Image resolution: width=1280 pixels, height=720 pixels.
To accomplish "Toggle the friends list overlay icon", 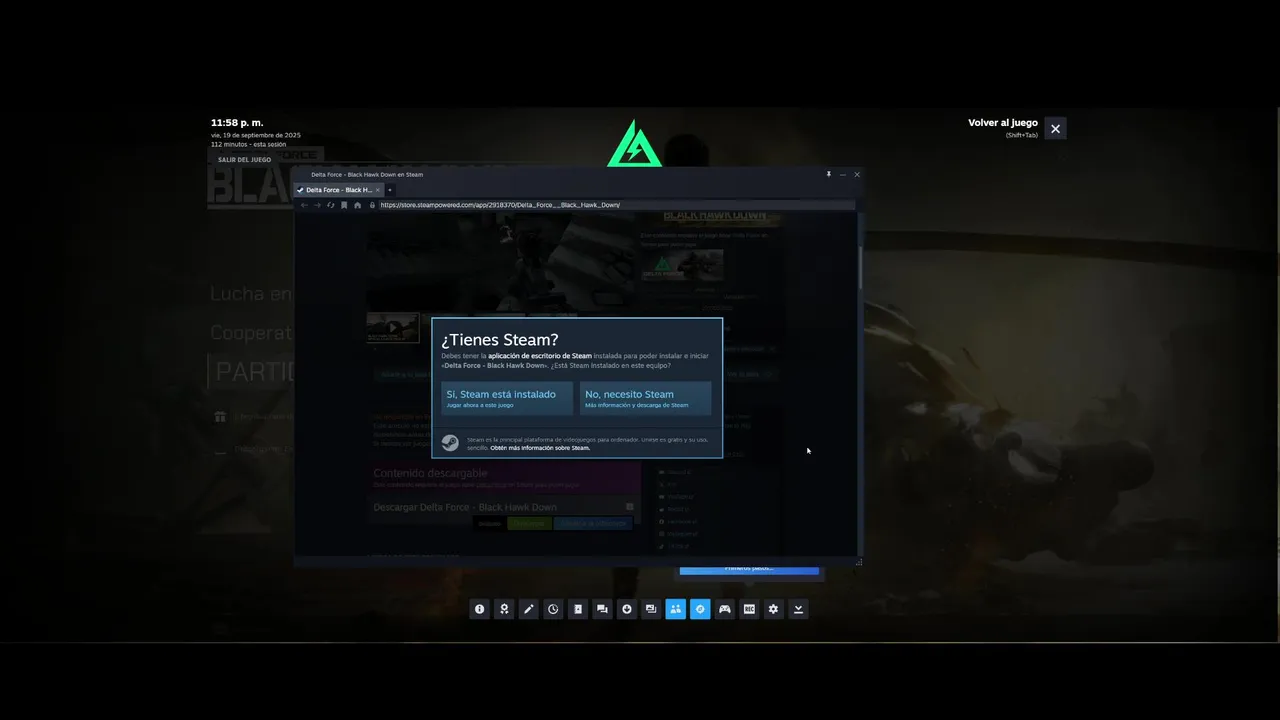I will coord(676,609).
